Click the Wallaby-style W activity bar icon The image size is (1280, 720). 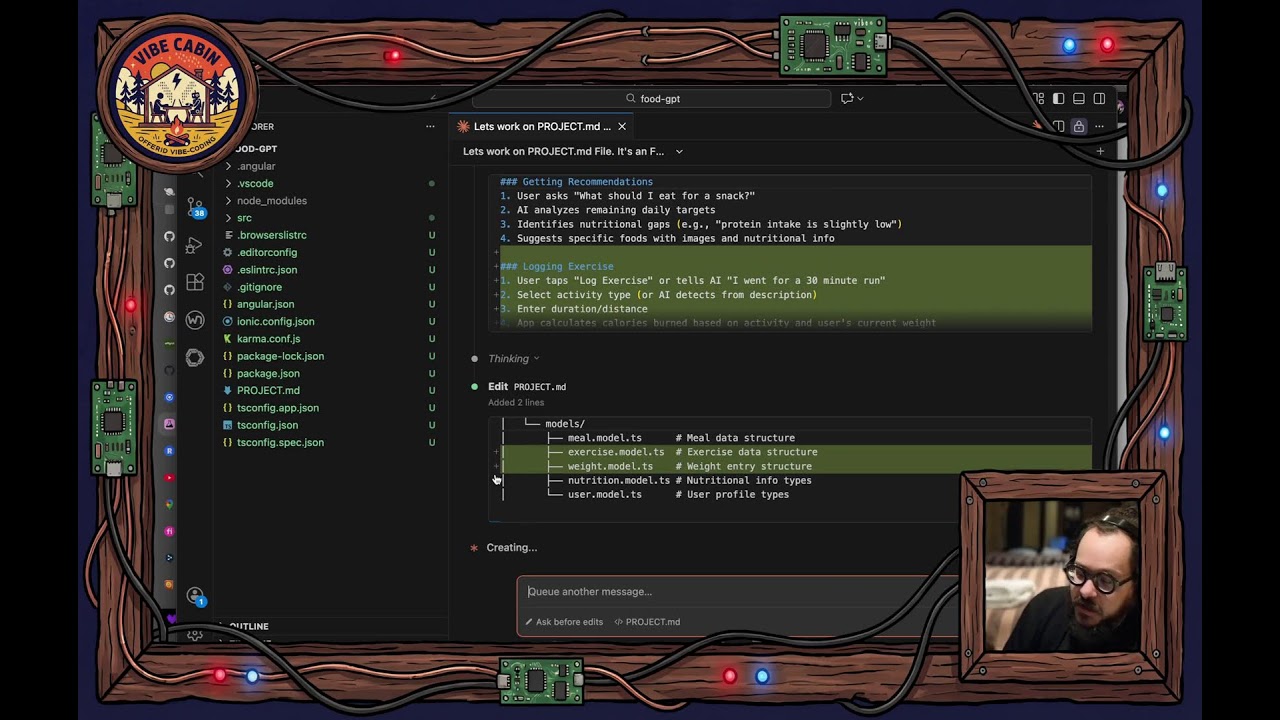195,320
